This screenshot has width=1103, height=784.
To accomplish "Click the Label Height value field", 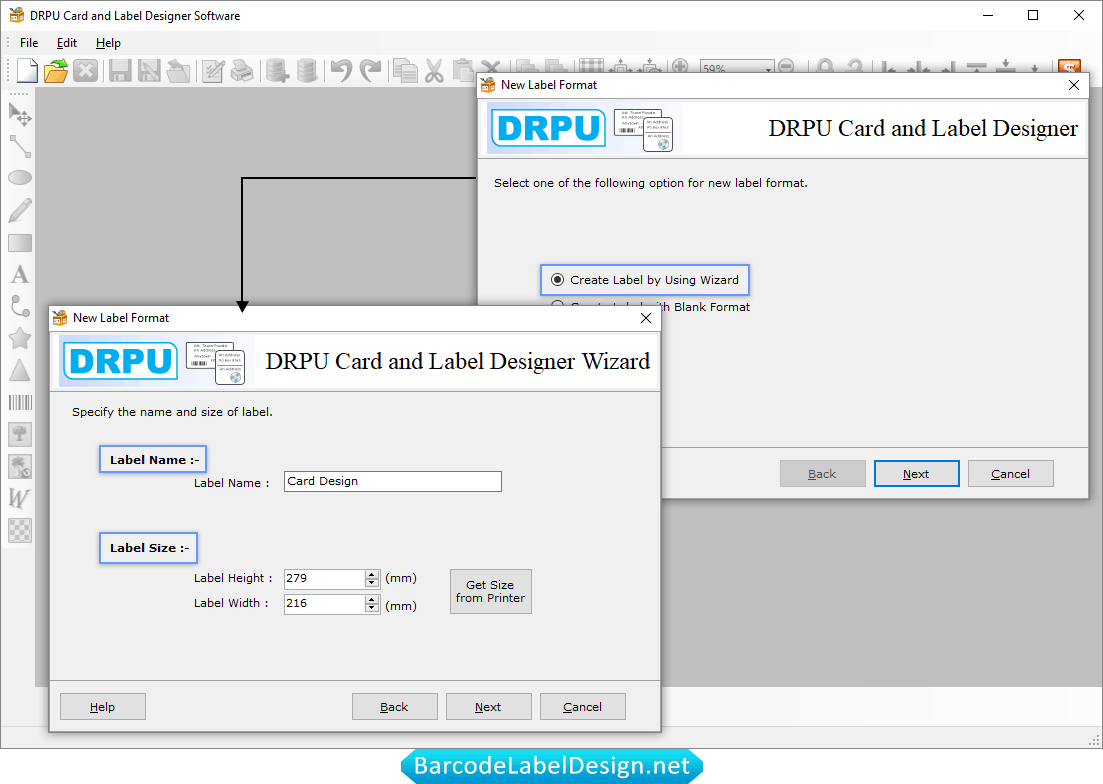I will pyautogui.click(x=324, y=578).
